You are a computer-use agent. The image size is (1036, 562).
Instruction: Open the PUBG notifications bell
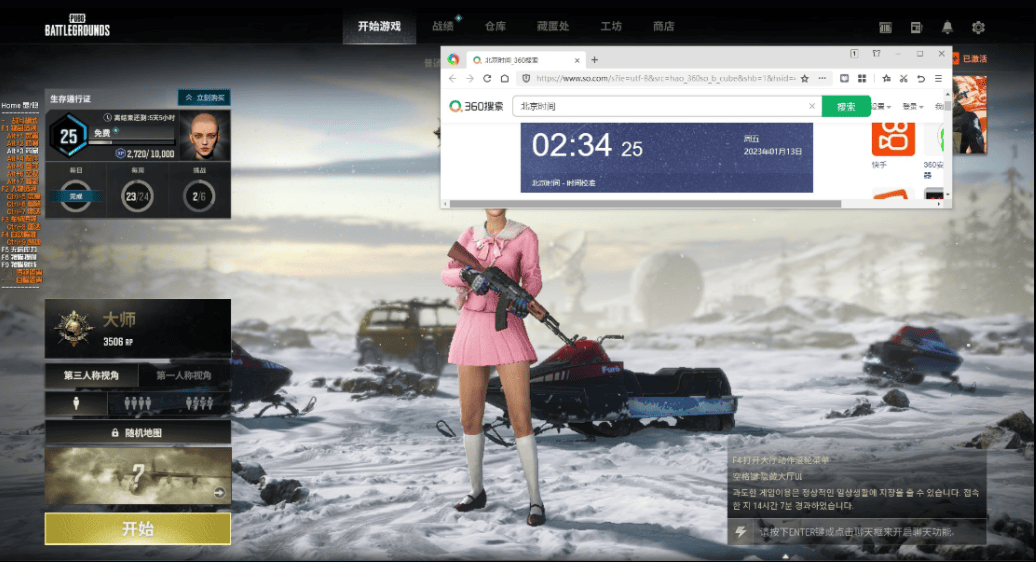pos(947,27)
